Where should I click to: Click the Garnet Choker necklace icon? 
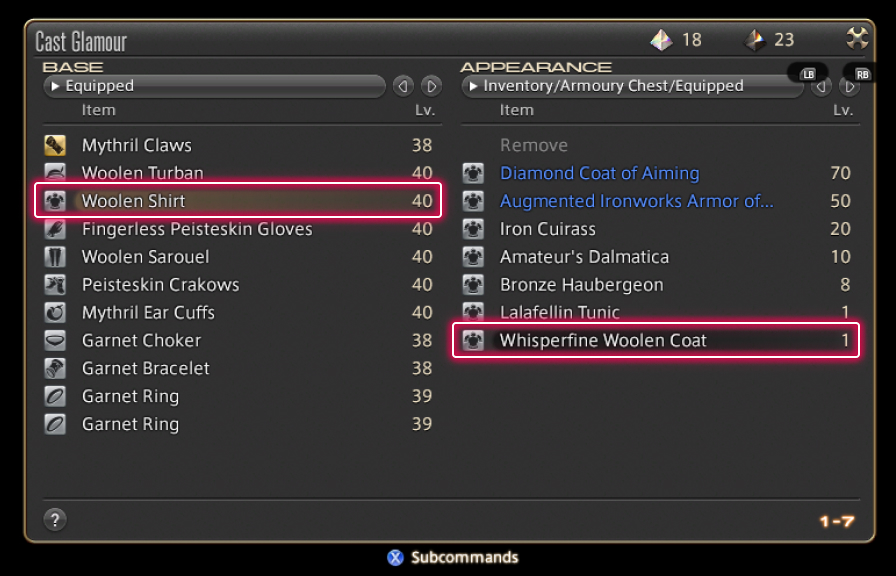(55, 341)
